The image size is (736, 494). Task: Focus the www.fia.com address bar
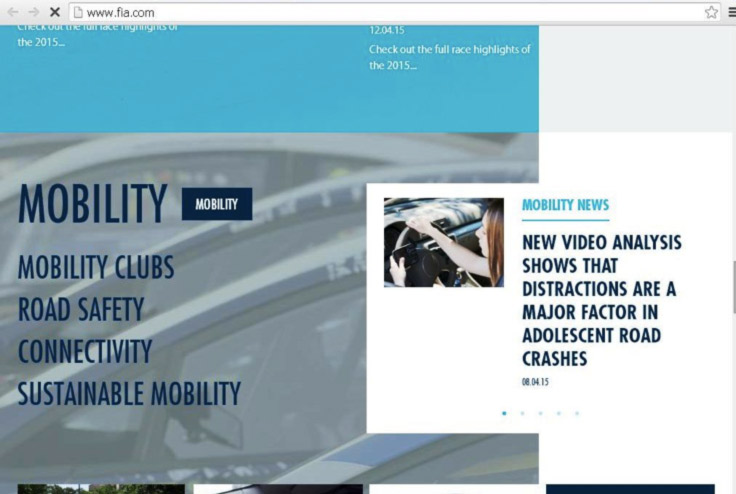pyautogui.click(x=394, y=13)
